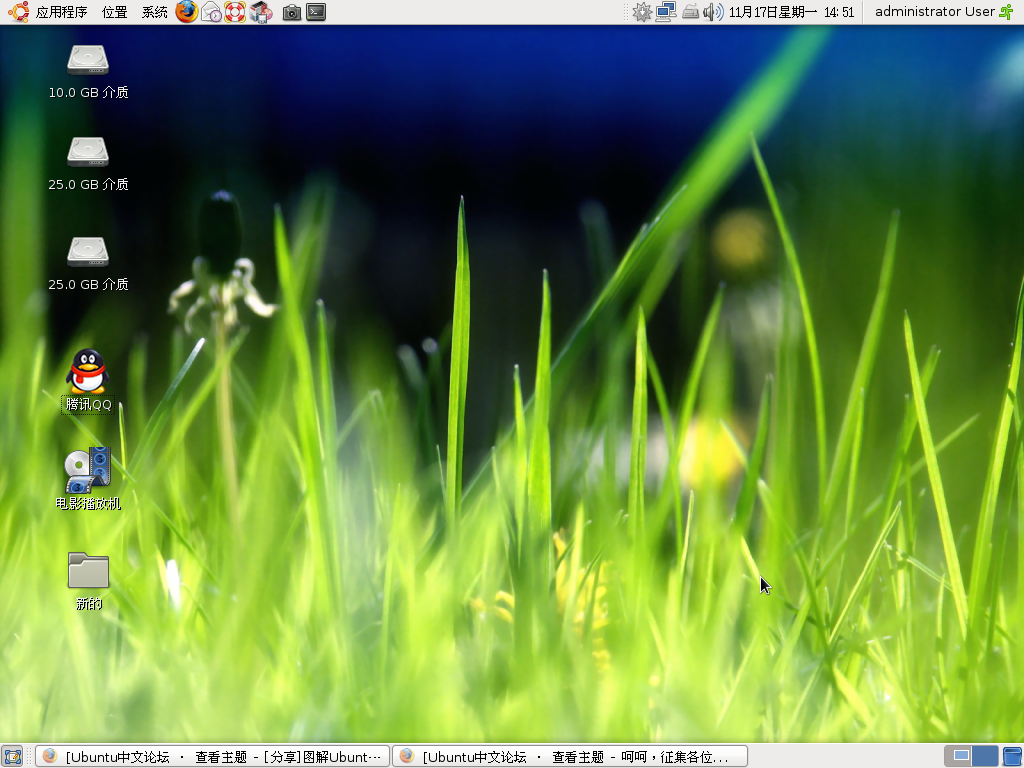Switch to the first workspace

958,756
